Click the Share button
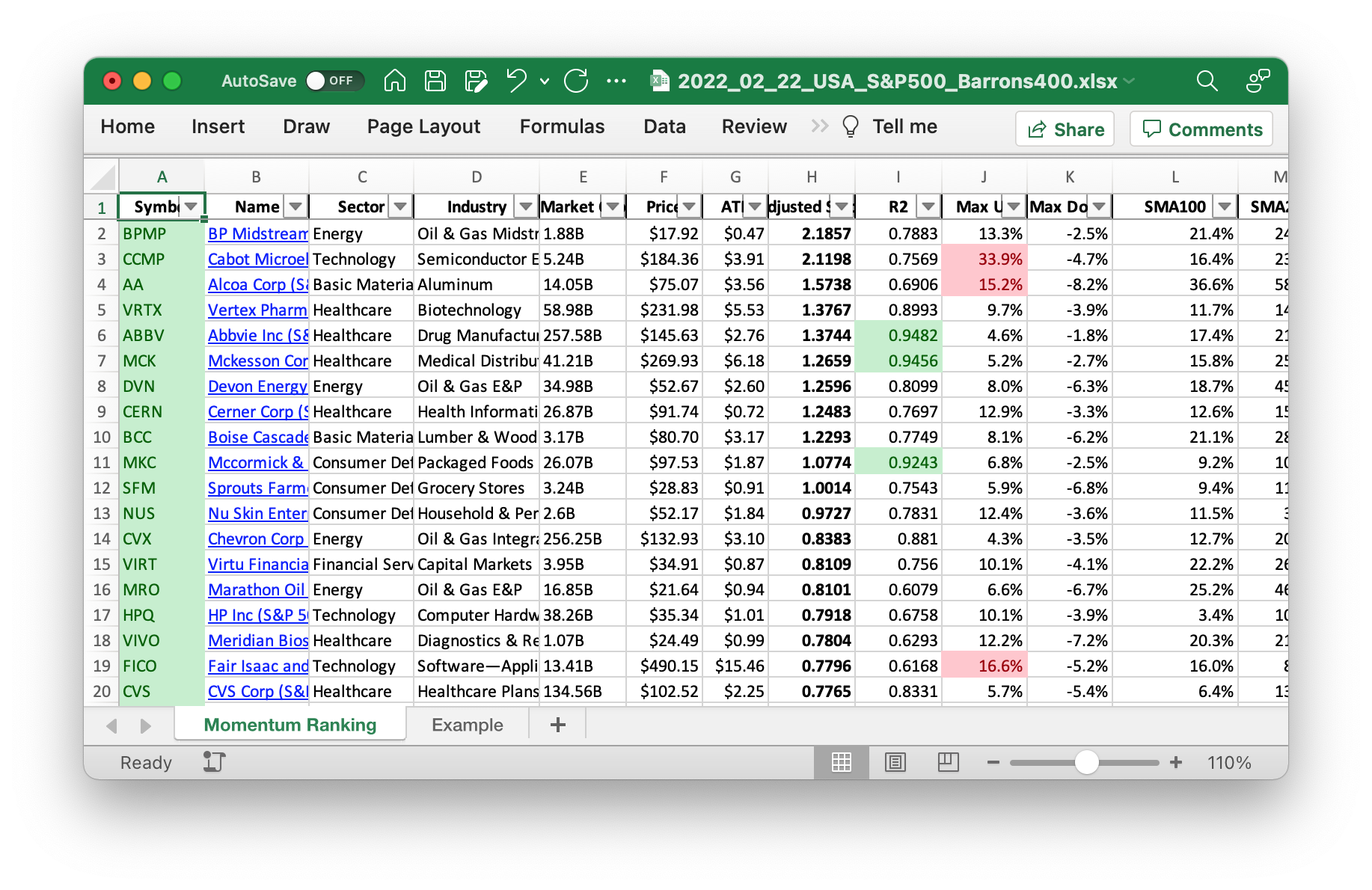 pos(1065,129)
